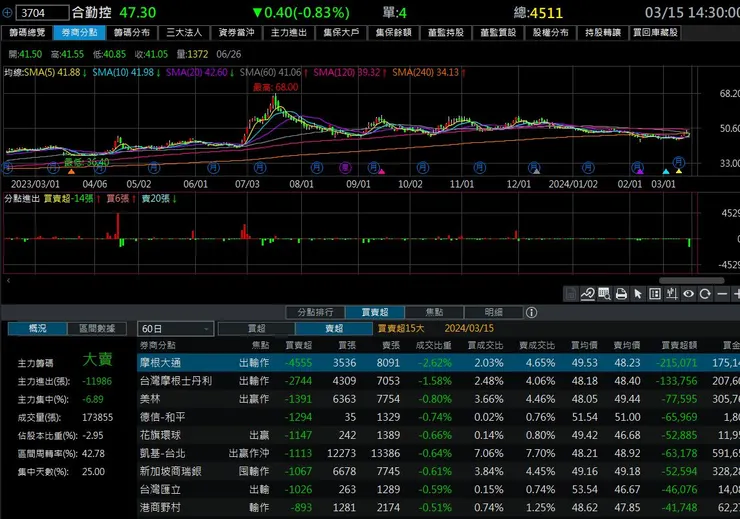This screenshot has height=519, width=740.
Task: Select the 買回庫藏股 tab
Action: click(x=655, y=33)
